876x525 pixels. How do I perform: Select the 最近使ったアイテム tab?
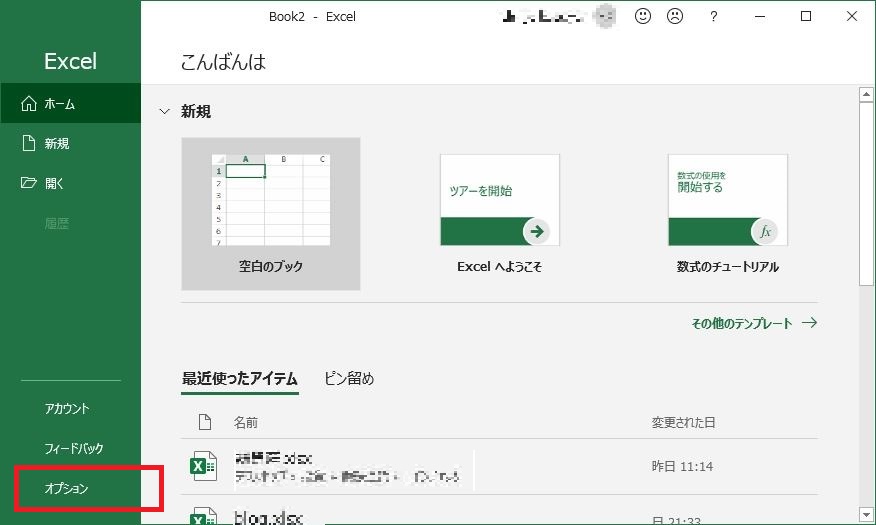point(240,379)
